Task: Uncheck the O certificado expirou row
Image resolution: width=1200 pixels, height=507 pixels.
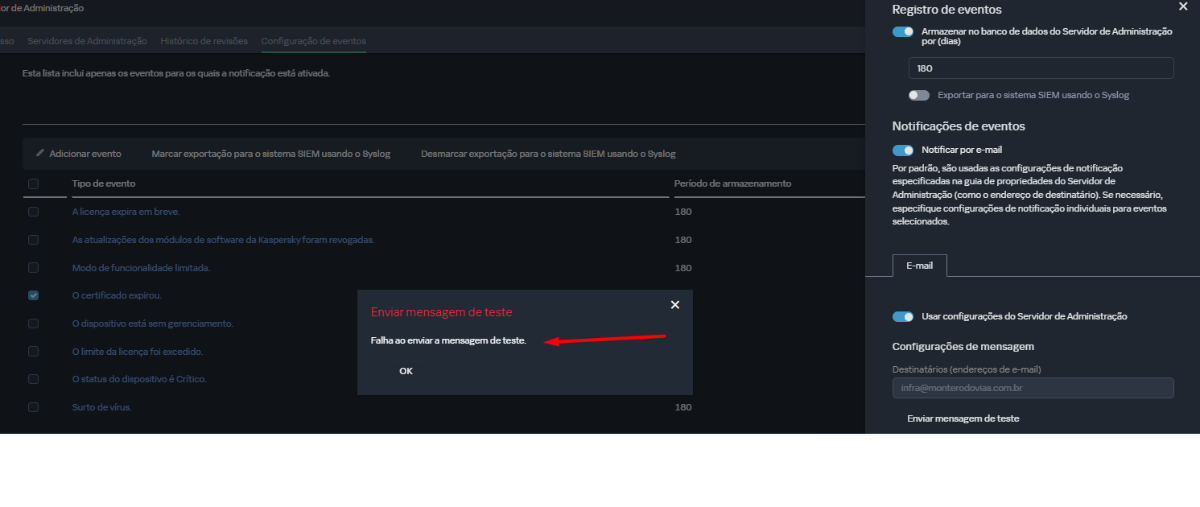Action: tap(34, 295)
